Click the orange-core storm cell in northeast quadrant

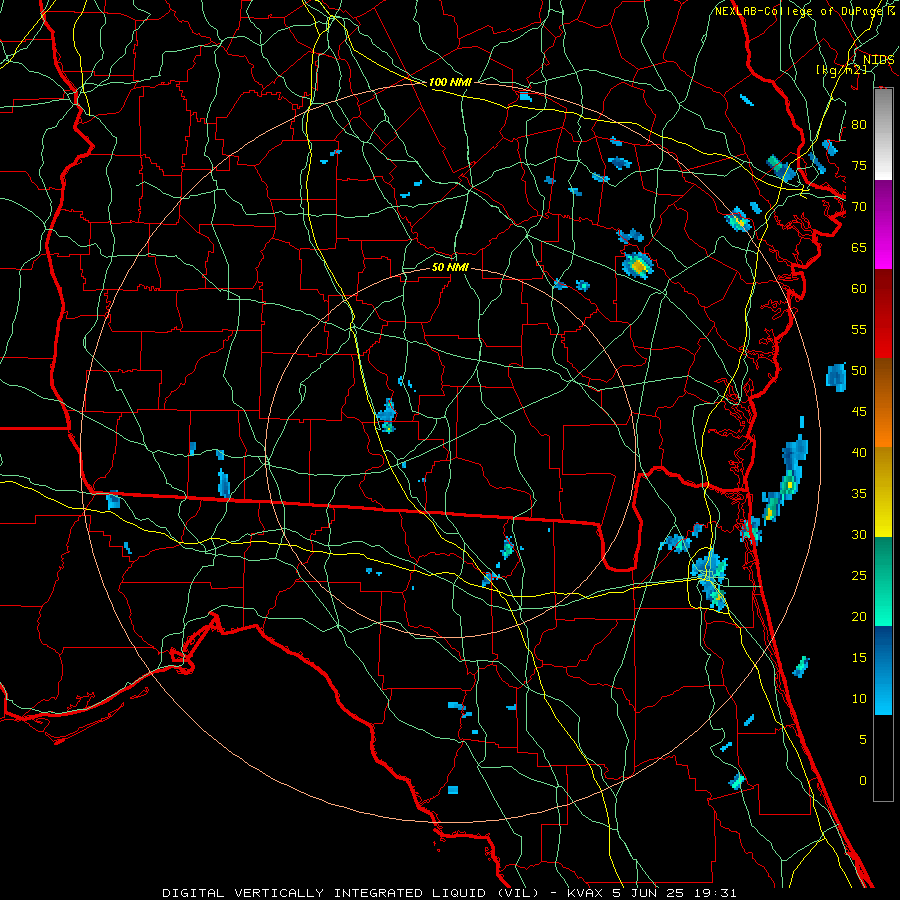pyautogui.click(x=638, y=265)
